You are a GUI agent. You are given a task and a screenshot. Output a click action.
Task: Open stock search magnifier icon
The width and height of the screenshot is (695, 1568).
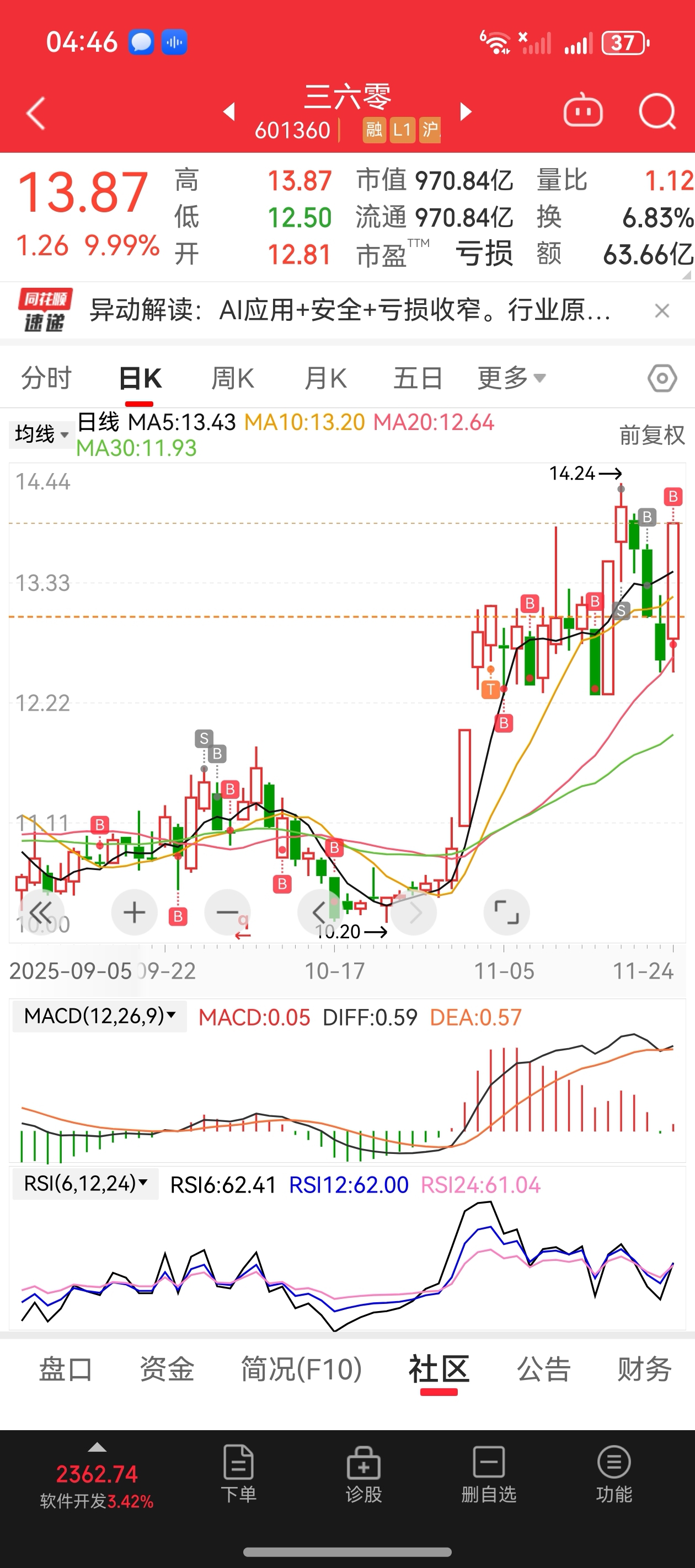(657, 112)
